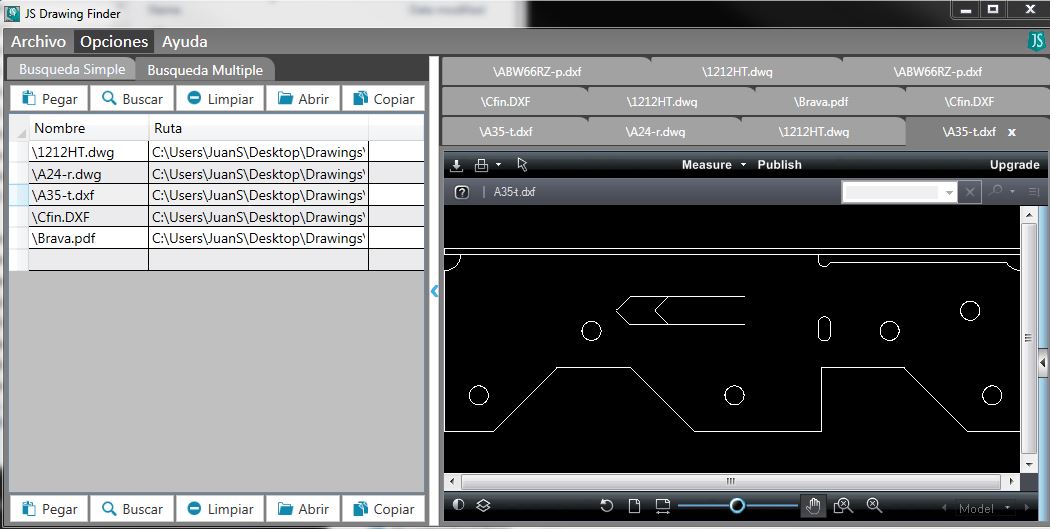1050x529 pixels.
Task: Open the layers icon in the viewer
Action: pyautogui.click(x=483, y=506)
